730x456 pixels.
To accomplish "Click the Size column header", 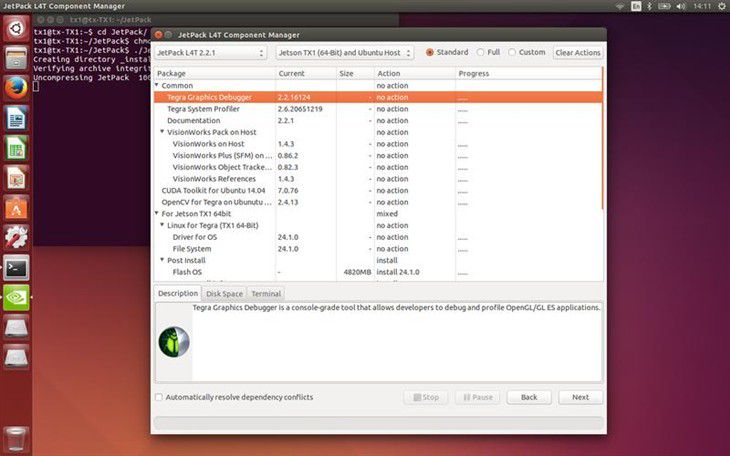I will click(x=355, y=73).
